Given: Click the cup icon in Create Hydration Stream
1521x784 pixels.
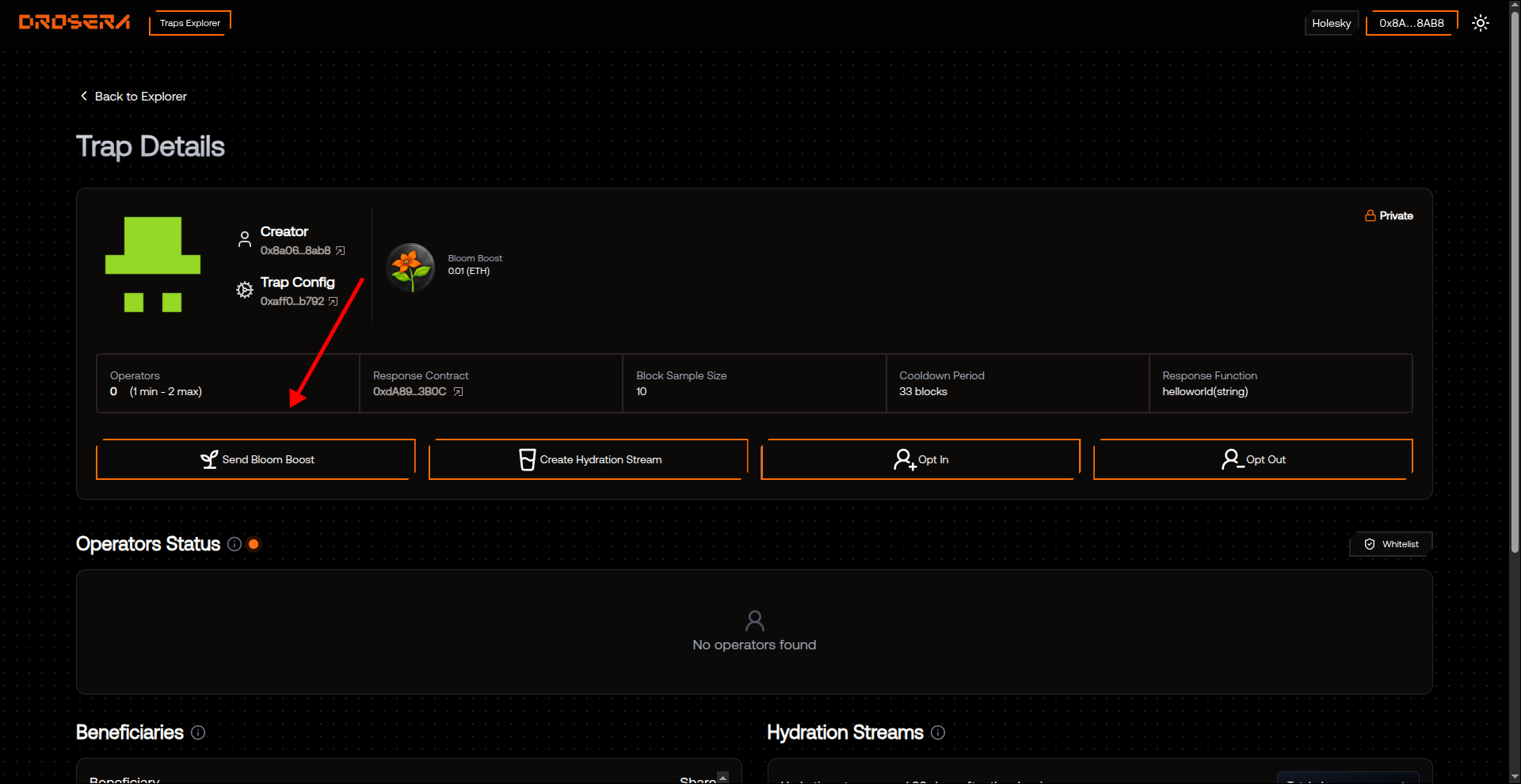Looking at the screenshot, I should 527,459.
